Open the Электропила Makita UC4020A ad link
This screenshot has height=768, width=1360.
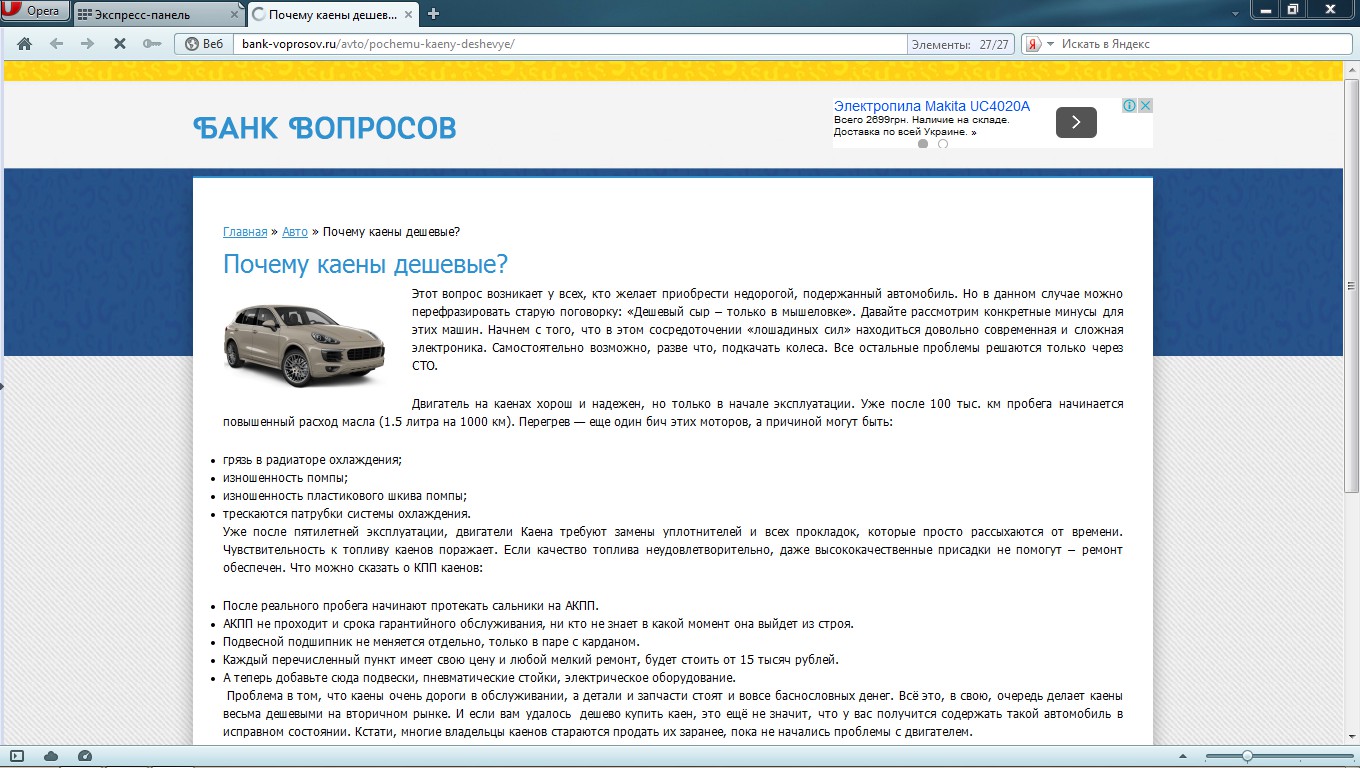[x=932, y=106]
